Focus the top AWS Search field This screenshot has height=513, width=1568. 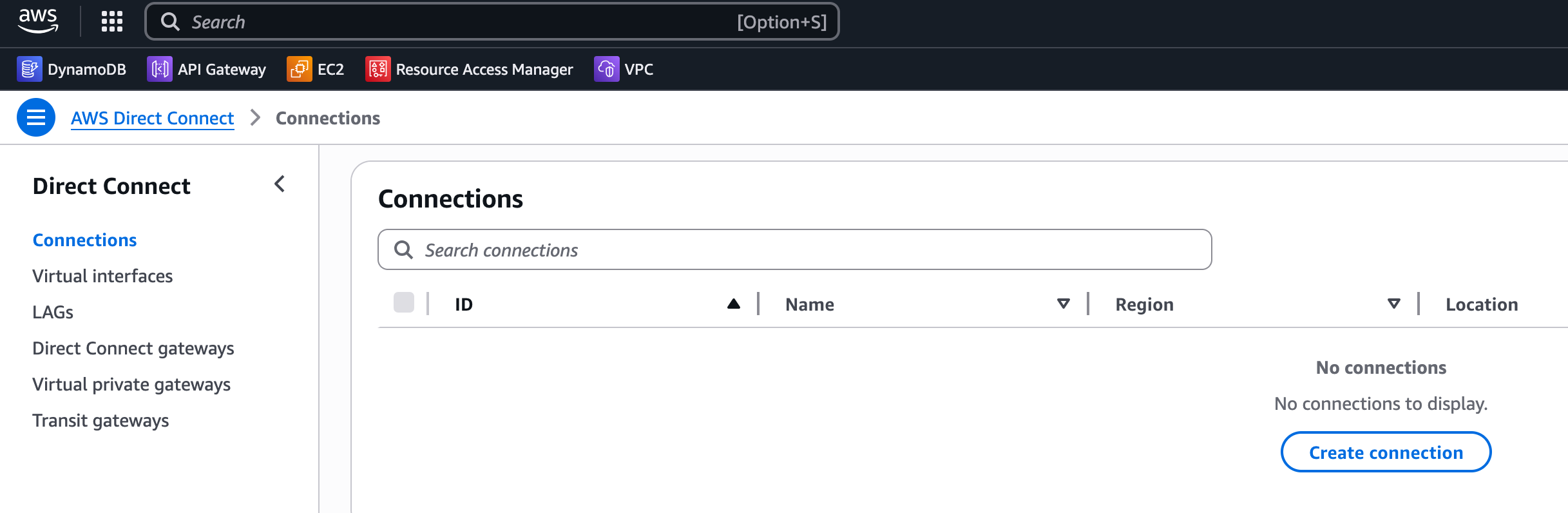pos(492,22)
